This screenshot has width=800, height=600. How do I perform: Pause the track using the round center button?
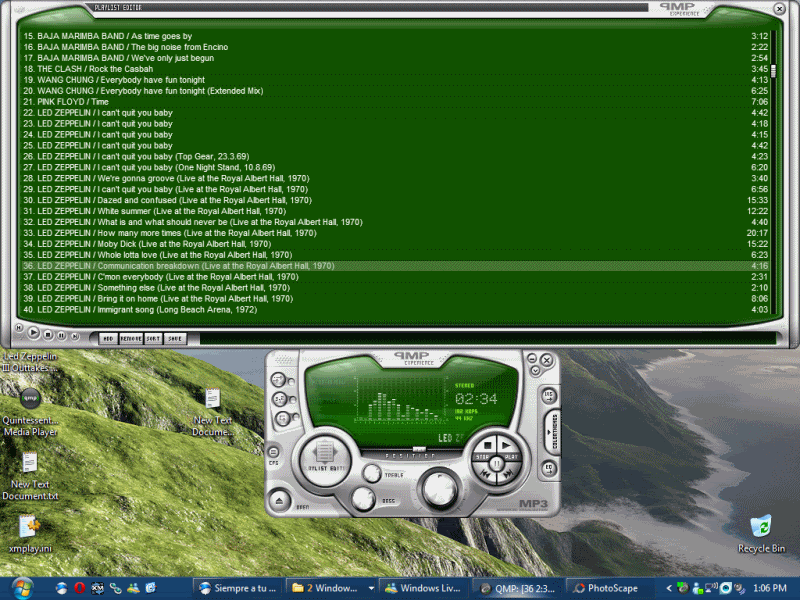(496, 464)
